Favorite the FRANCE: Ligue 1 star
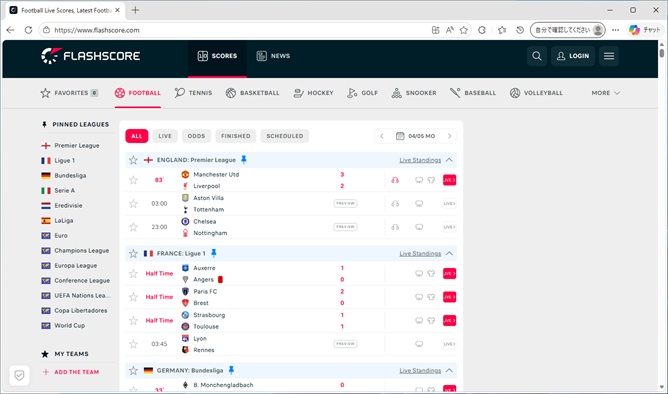This screenshot has width=668, height=394. pos(133,253)
